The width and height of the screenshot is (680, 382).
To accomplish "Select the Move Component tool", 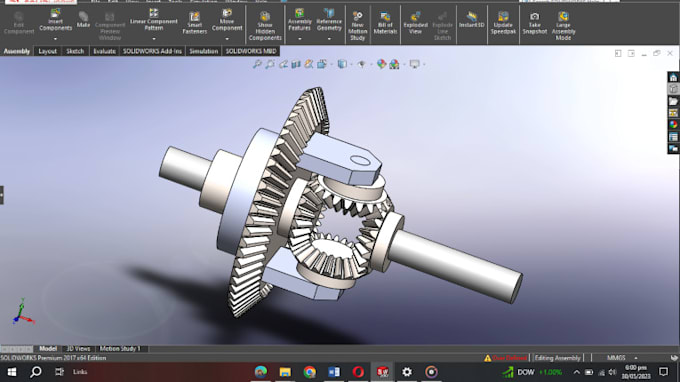I will point(227,20).
